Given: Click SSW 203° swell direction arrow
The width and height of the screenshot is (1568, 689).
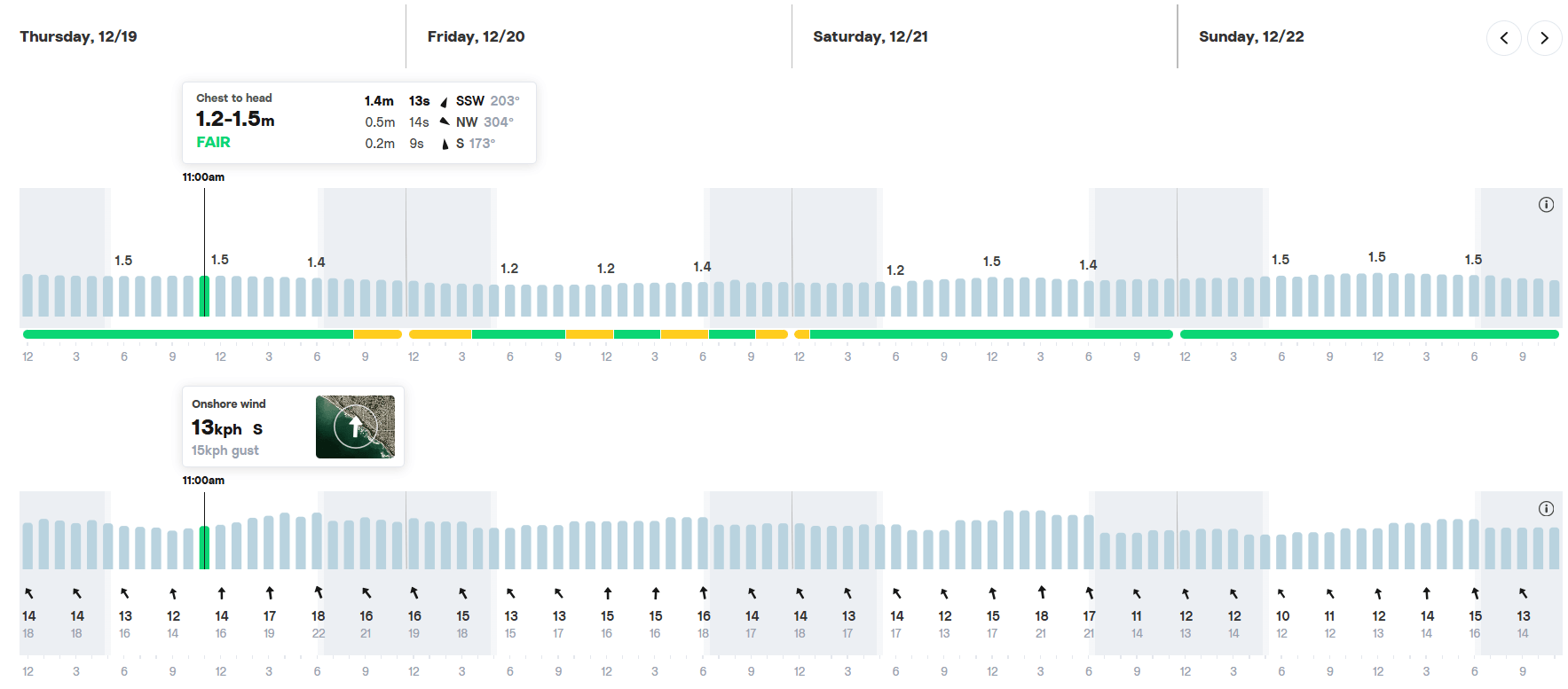Looking at the screenshot, I should pos(444,102).
